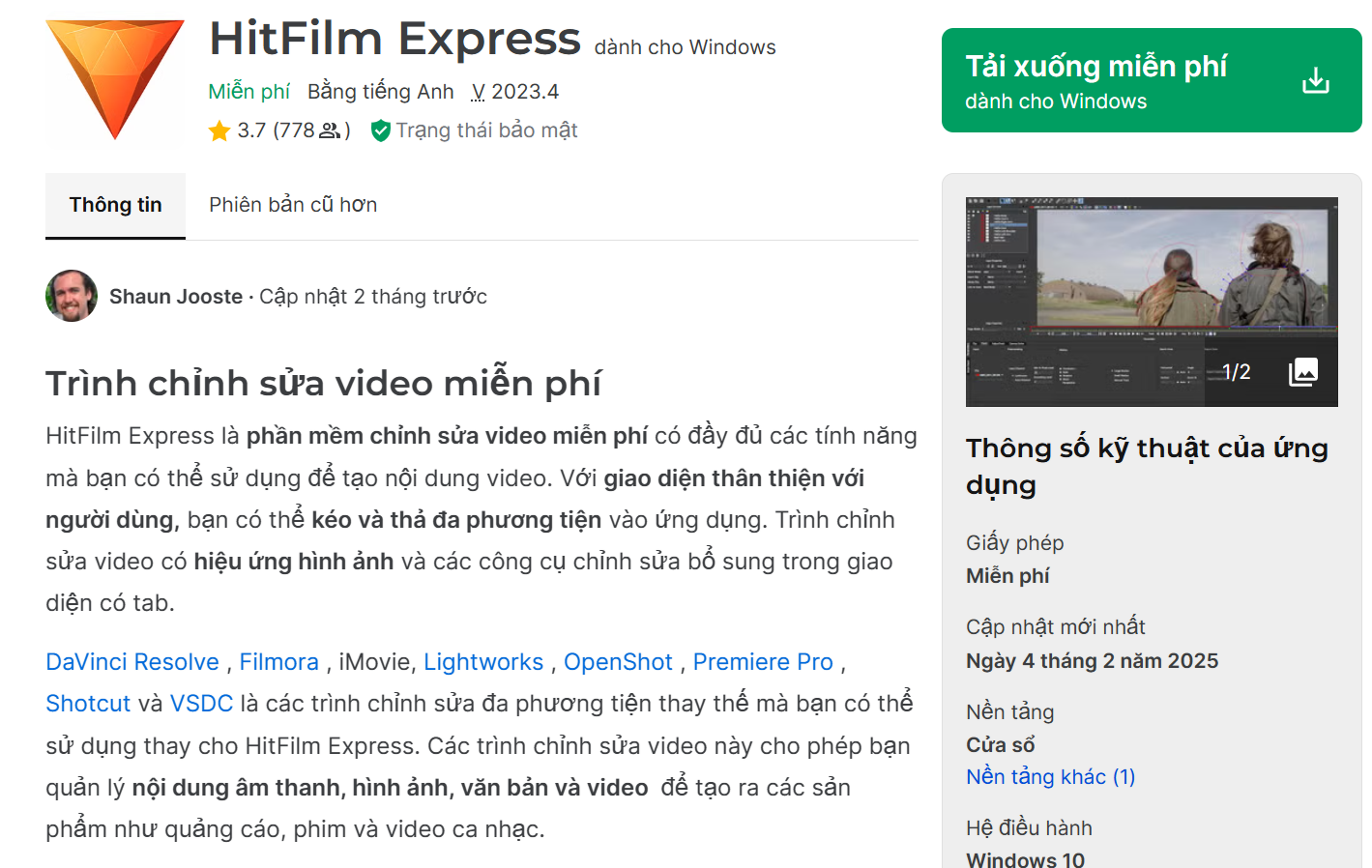Open the Premiere Pro link
Screen dimensions: 1372x868
(763, 662)
